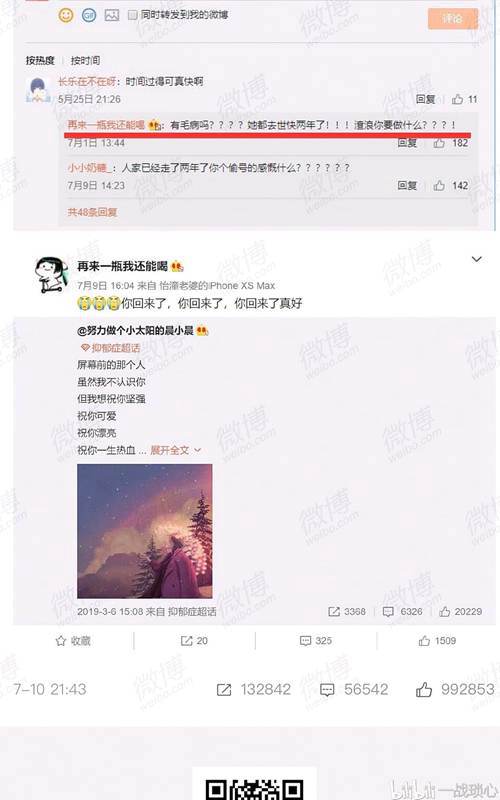
Task: Open comments icon showing 325
Action: pyautogui.click(x=316, y=641)
